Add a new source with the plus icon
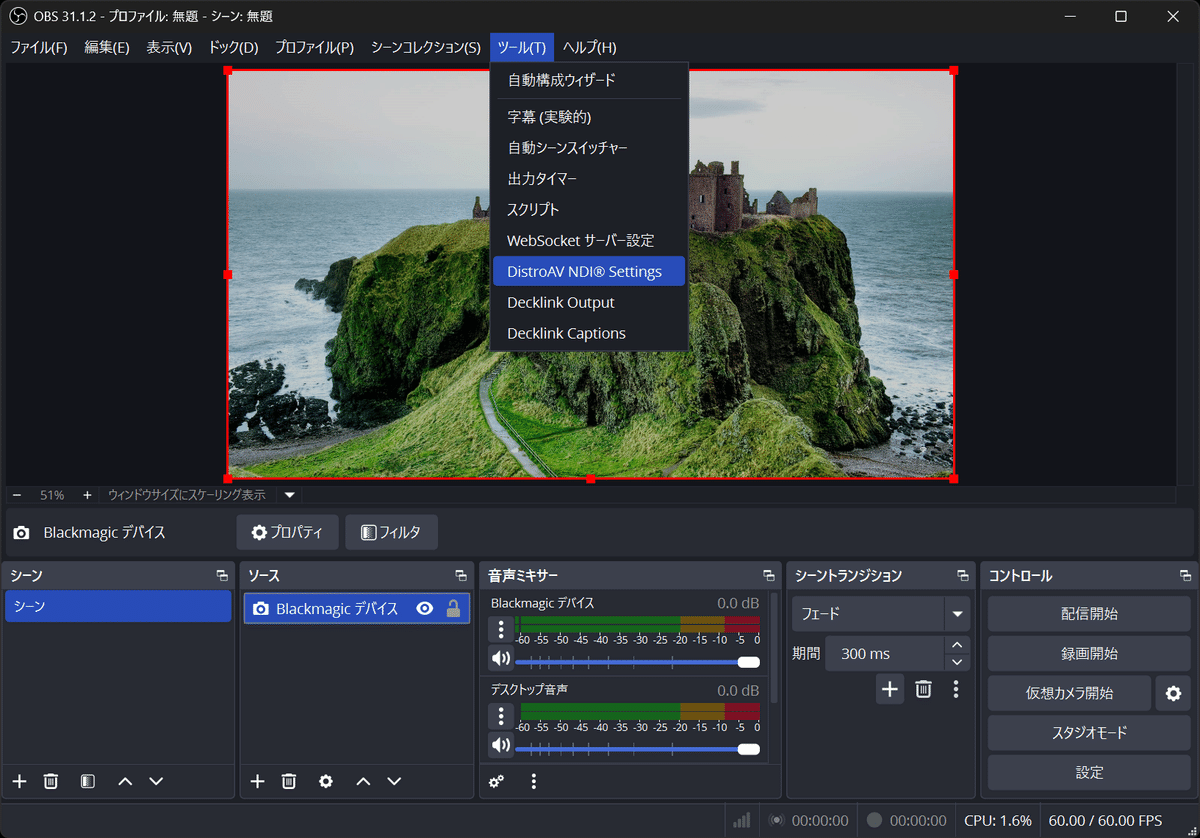 (258, 781)
